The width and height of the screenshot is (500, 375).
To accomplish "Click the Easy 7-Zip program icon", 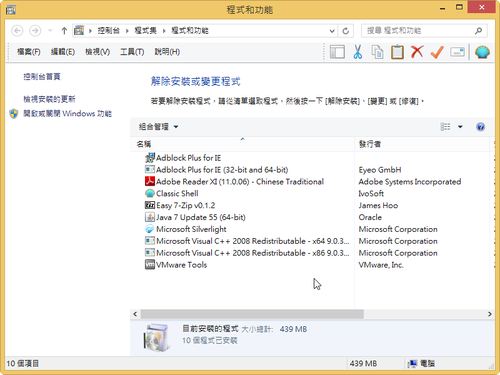I will (x=150, y=205).
